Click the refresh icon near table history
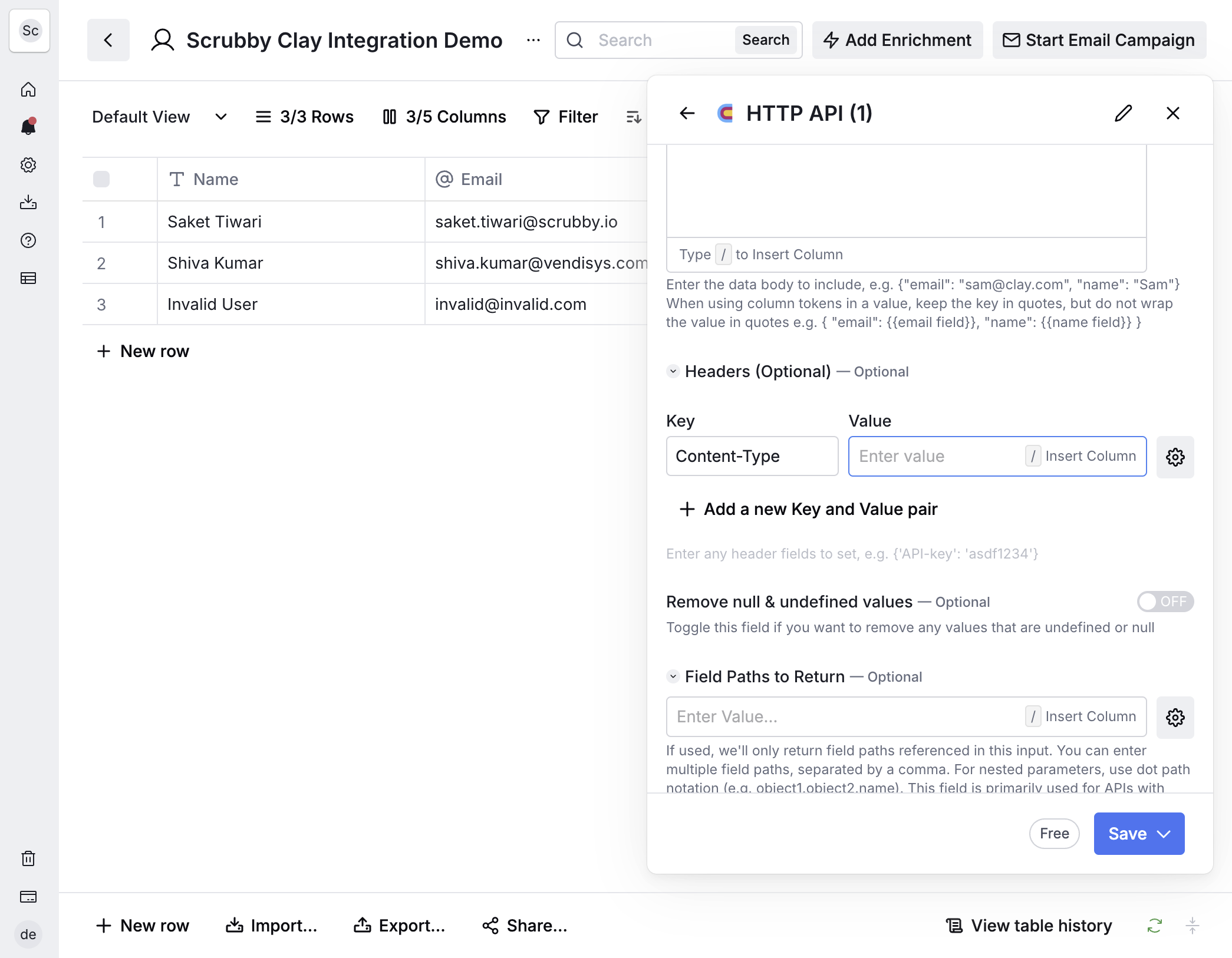Image resolution: width=1232 pixels, height=958 pixels. 1154,926
